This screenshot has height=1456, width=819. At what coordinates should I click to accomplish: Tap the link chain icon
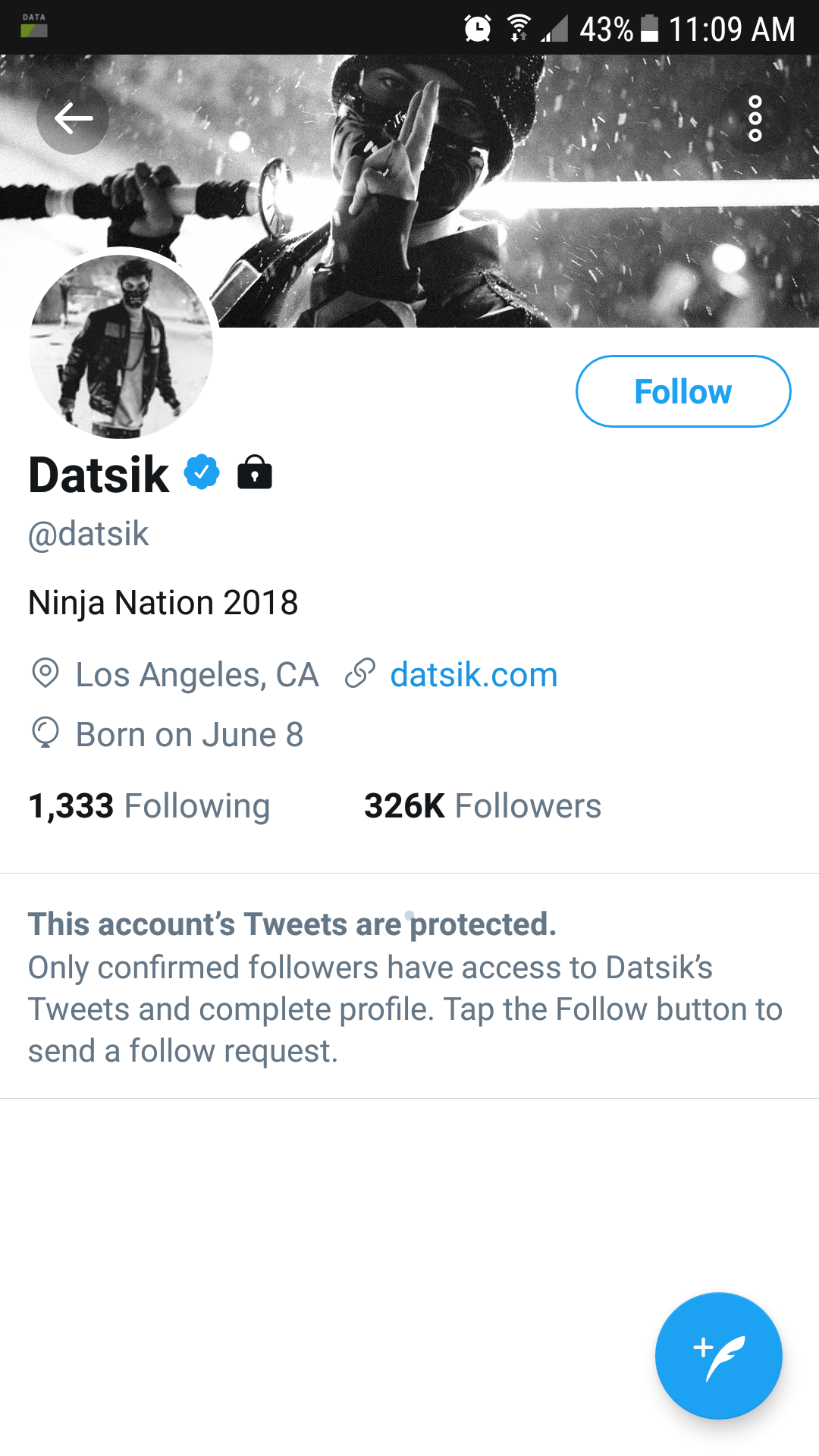[360, 673]
